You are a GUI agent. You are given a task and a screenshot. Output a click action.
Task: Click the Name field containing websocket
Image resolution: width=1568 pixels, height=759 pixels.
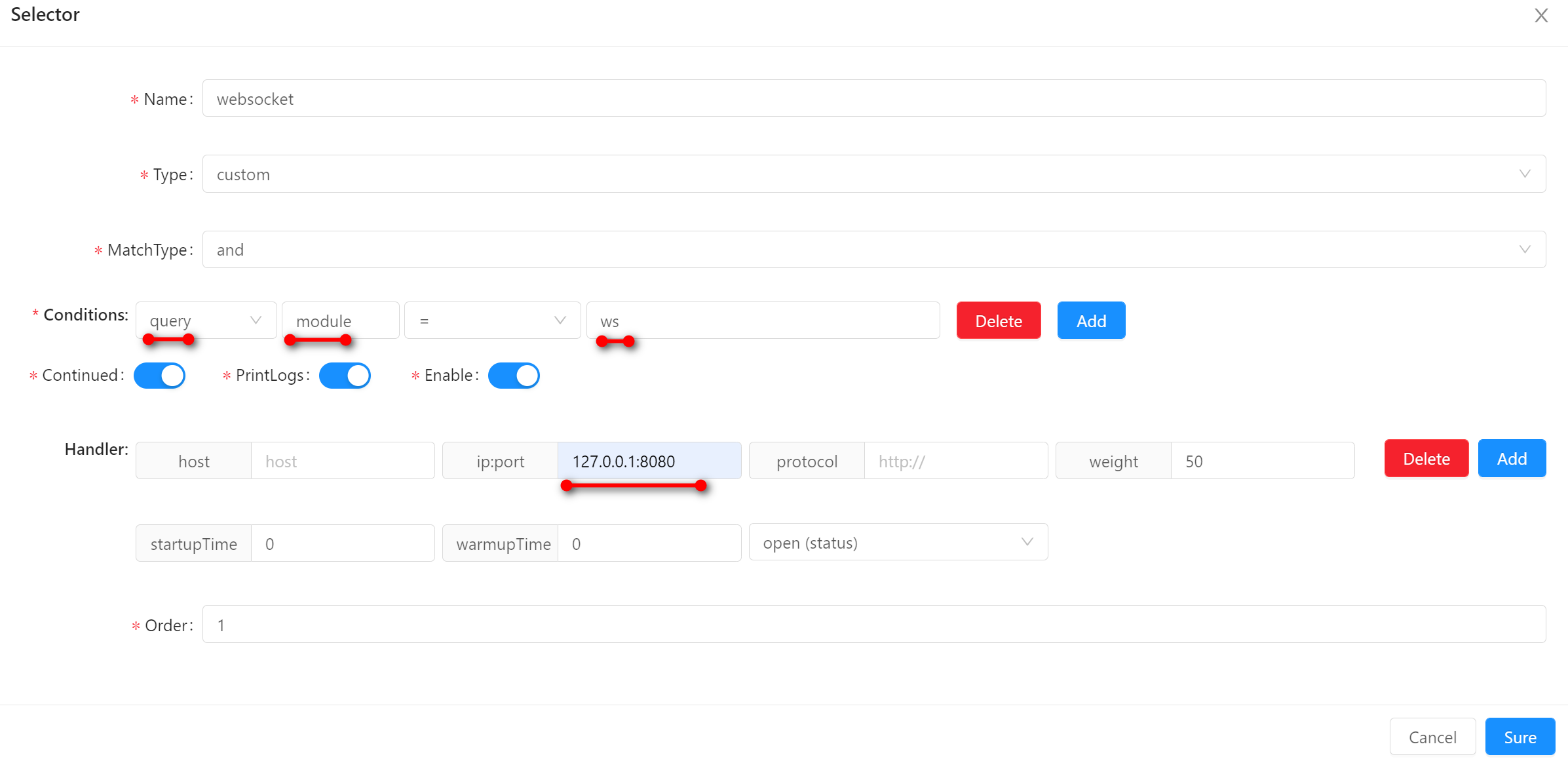pos(873,98)
